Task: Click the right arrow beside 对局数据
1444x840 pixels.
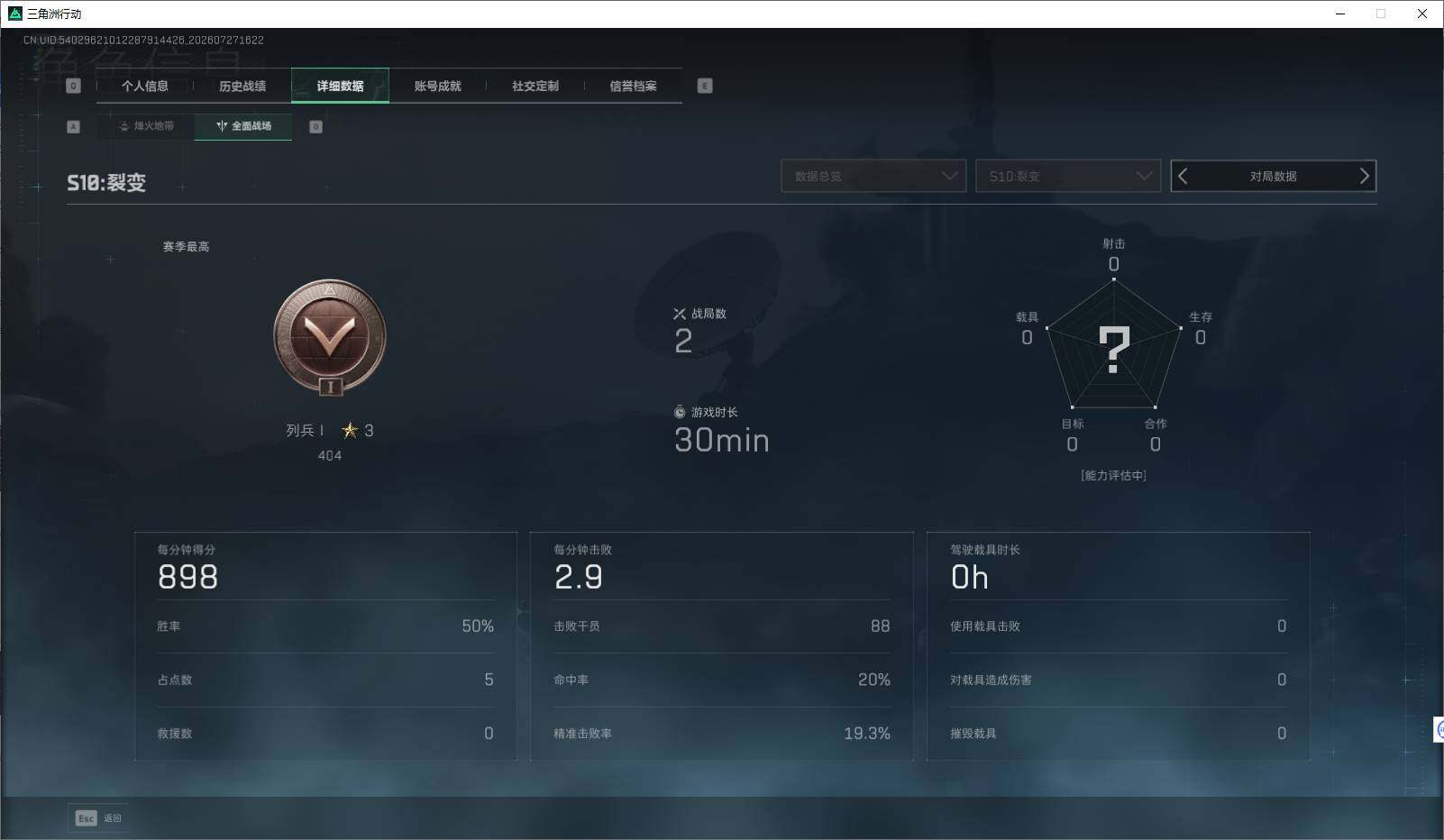Action: [x=1364, y=176]
